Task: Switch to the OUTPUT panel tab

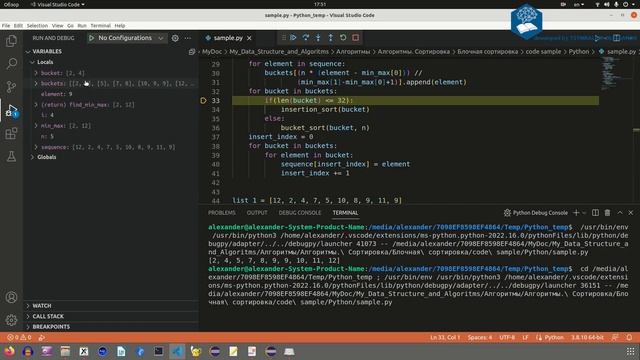Action: click(x=257, y=213)
